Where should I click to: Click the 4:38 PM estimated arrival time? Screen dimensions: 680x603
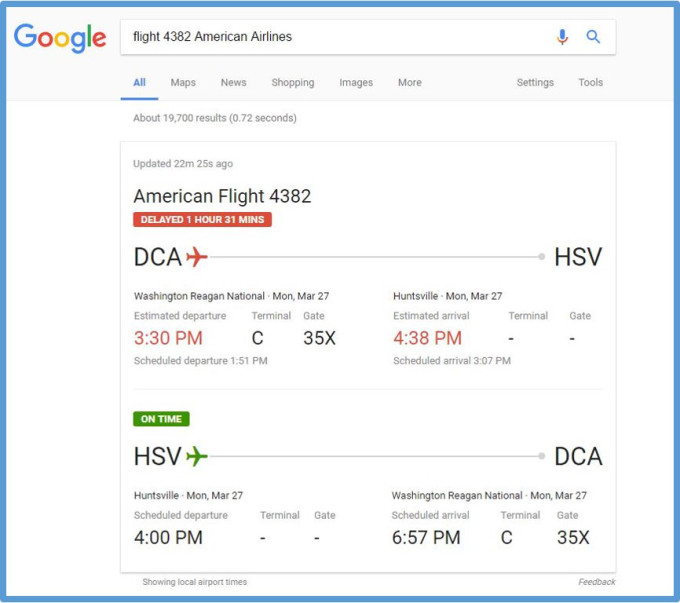coord(427,338)
